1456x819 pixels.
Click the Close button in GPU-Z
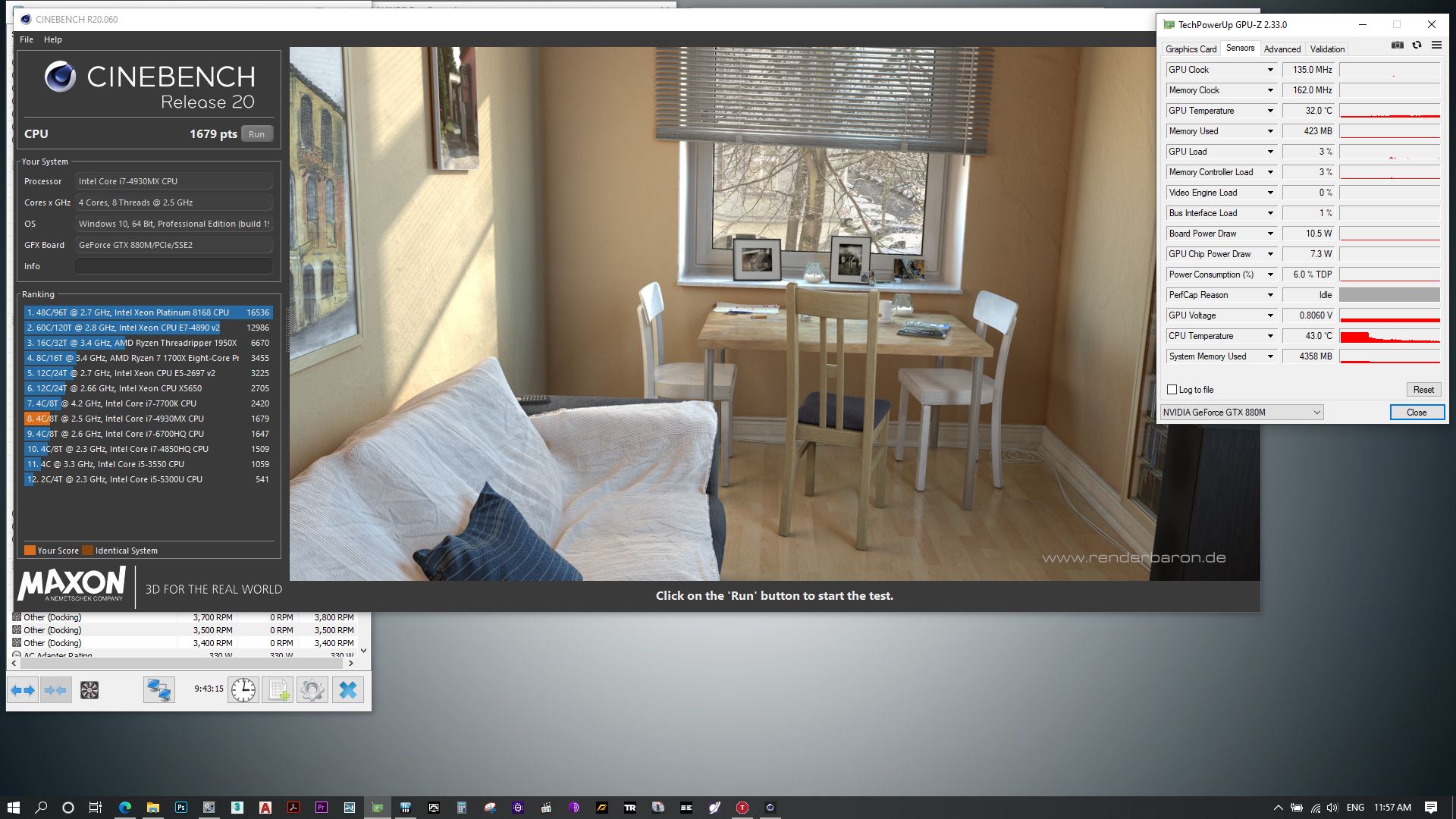point(1417,413)
